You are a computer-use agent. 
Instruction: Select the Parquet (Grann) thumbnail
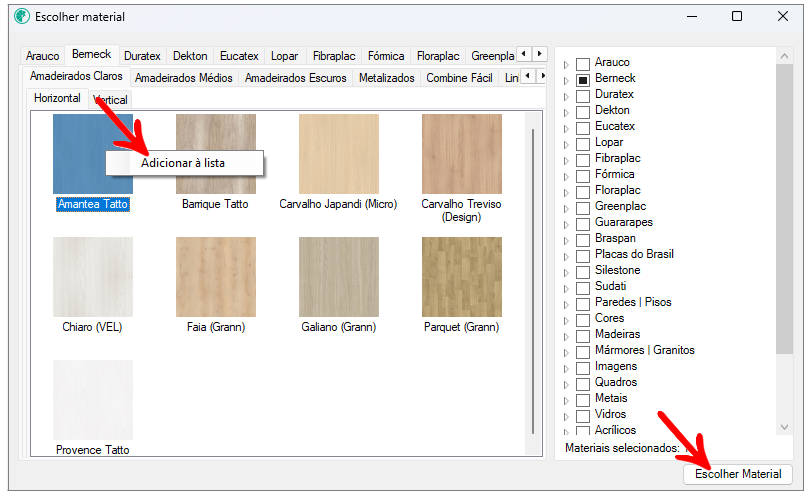point(462,277)
